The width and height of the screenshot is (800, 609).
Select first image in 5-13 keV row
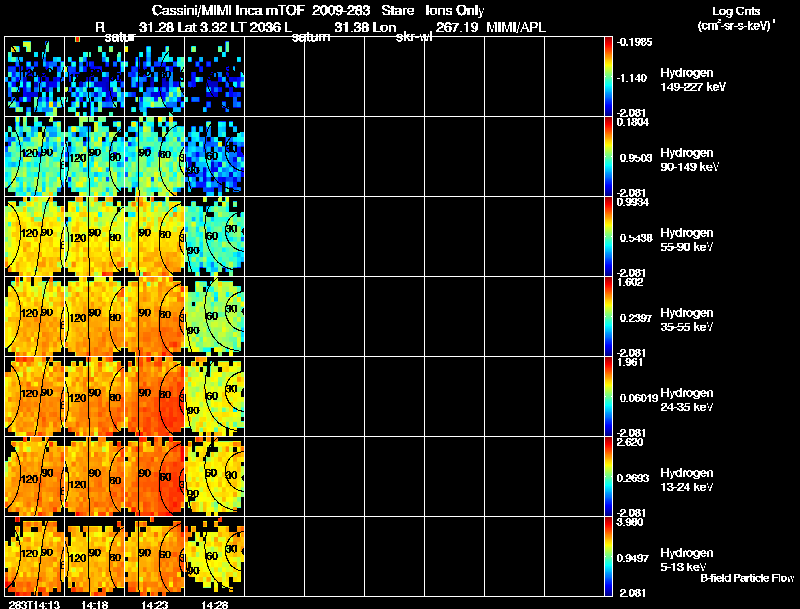click(x=34, y=557)
